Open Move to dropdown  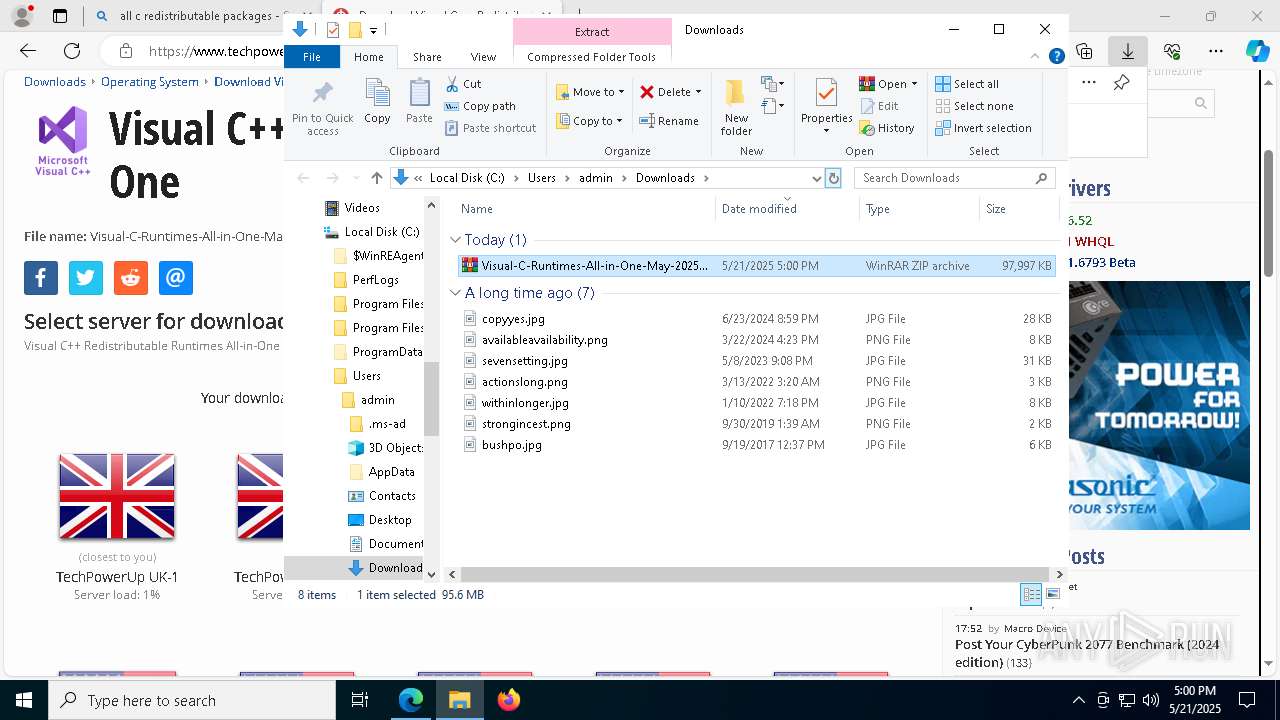590,92
